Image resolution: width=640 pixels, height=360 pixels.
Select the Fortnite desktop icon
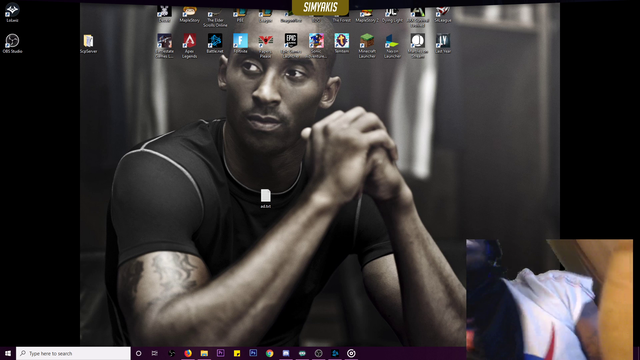240,44
